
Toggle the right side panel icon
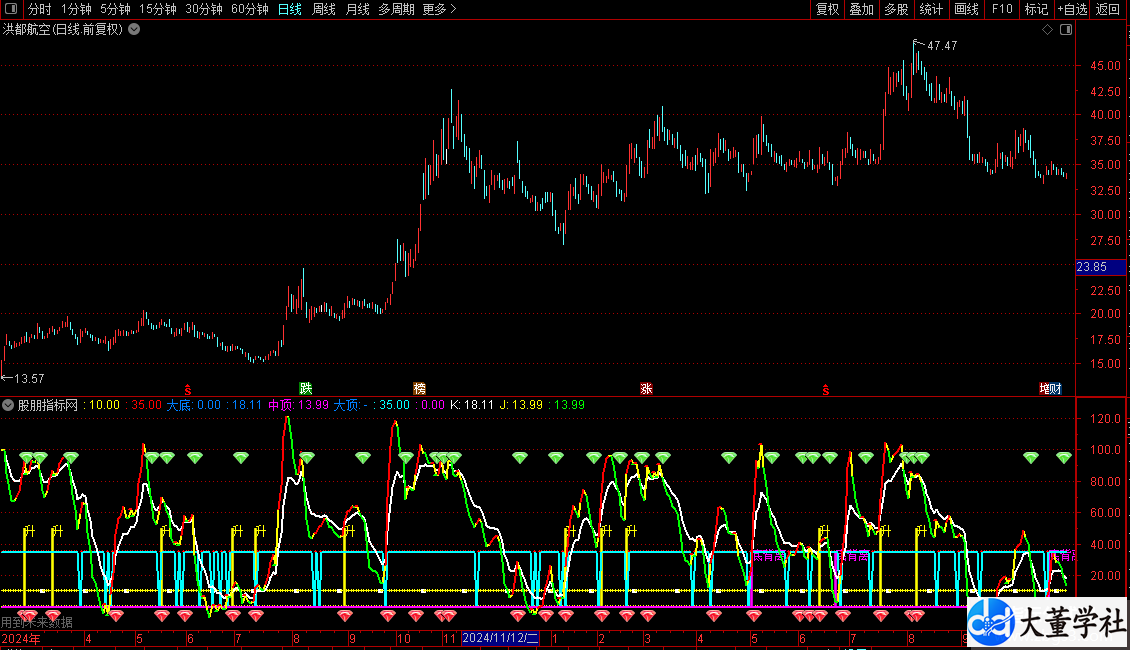[1066, 30]
